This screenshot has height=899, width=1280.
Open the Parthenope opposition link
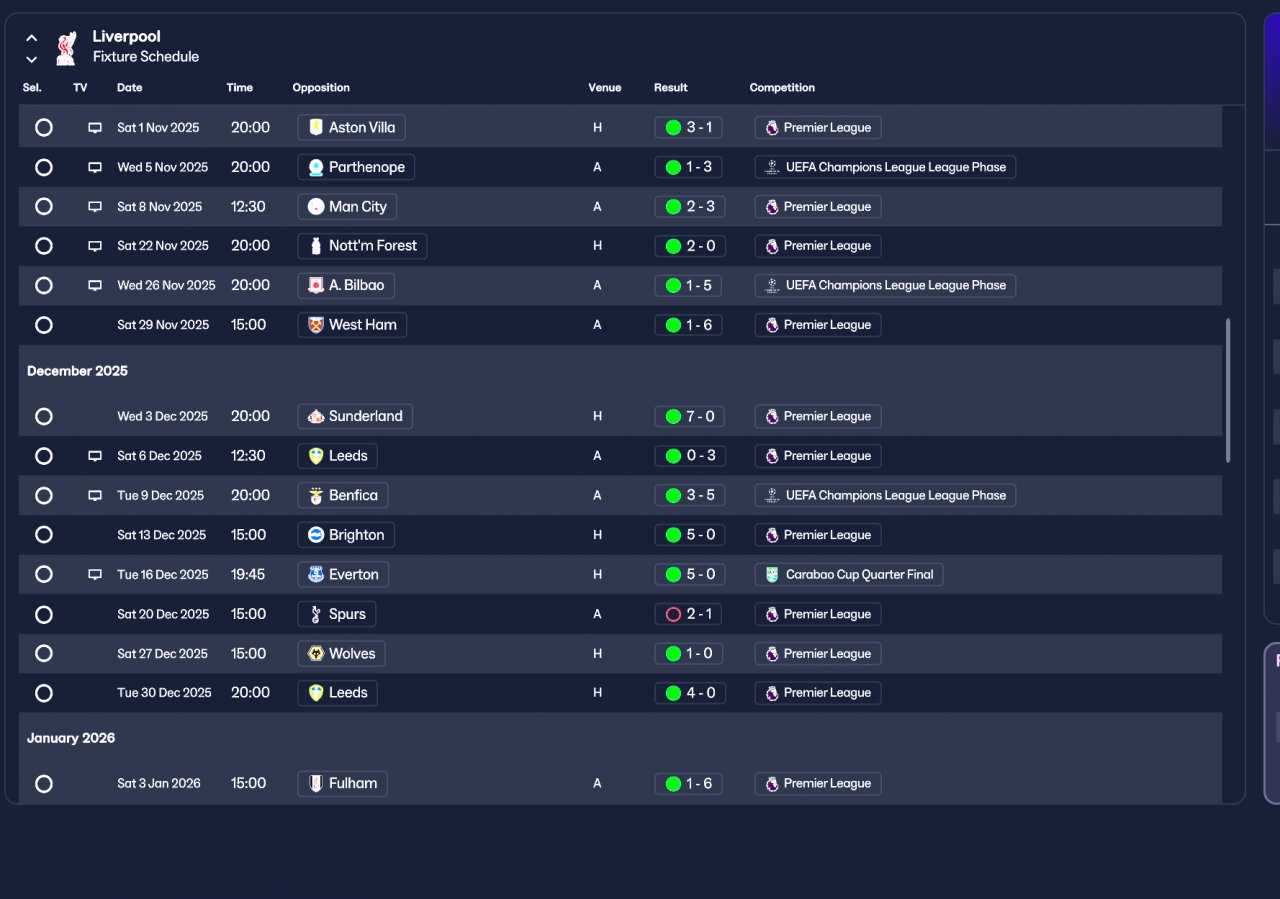[x=356, y=167]
